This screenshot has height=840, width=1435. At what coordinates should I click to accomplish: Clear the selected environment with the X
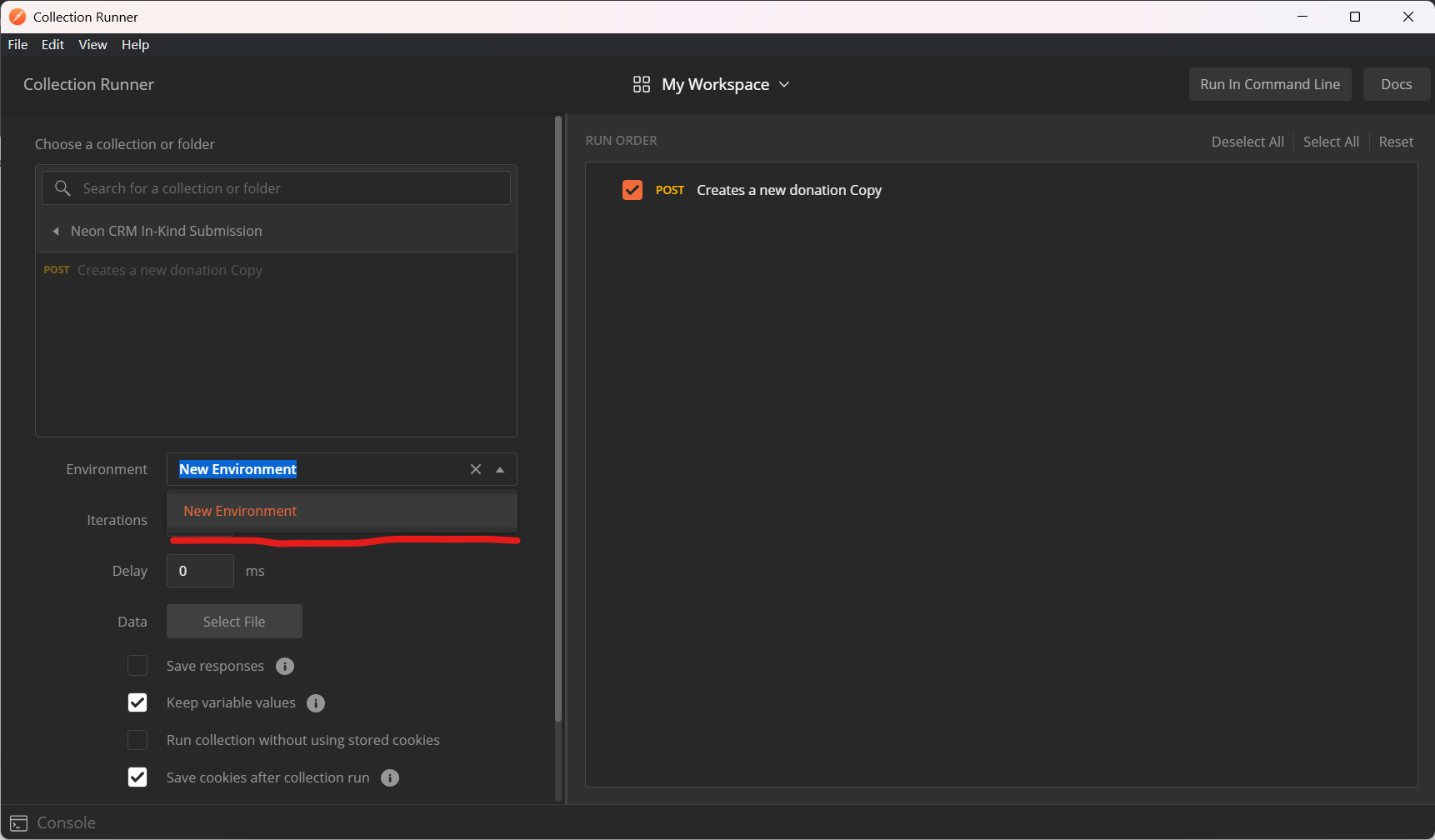coord(476,469)
